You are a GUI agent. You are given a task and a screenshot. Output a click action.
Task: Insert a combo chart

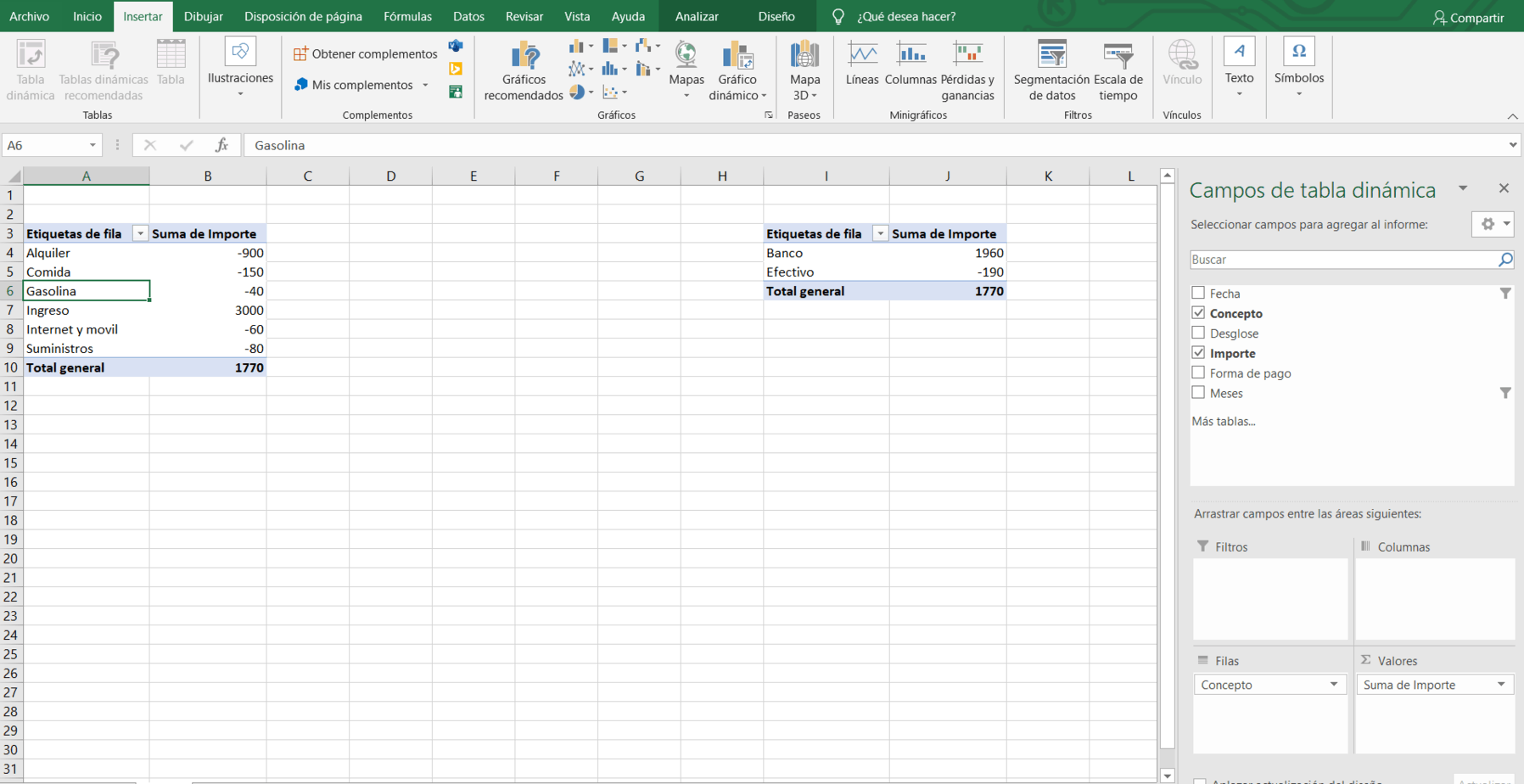[647, 69]
